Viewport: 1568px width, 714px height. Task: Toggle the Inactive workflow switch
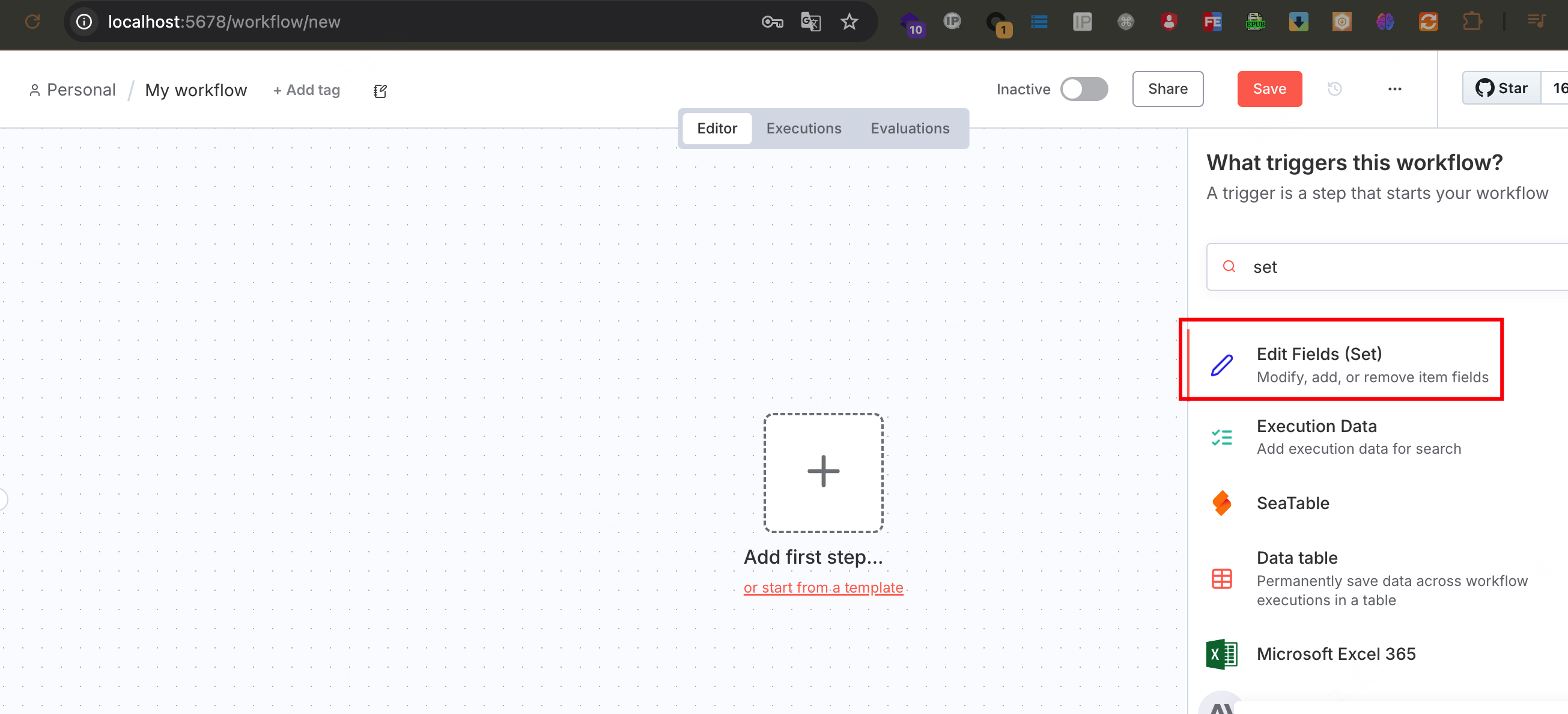coord(1083,89)
